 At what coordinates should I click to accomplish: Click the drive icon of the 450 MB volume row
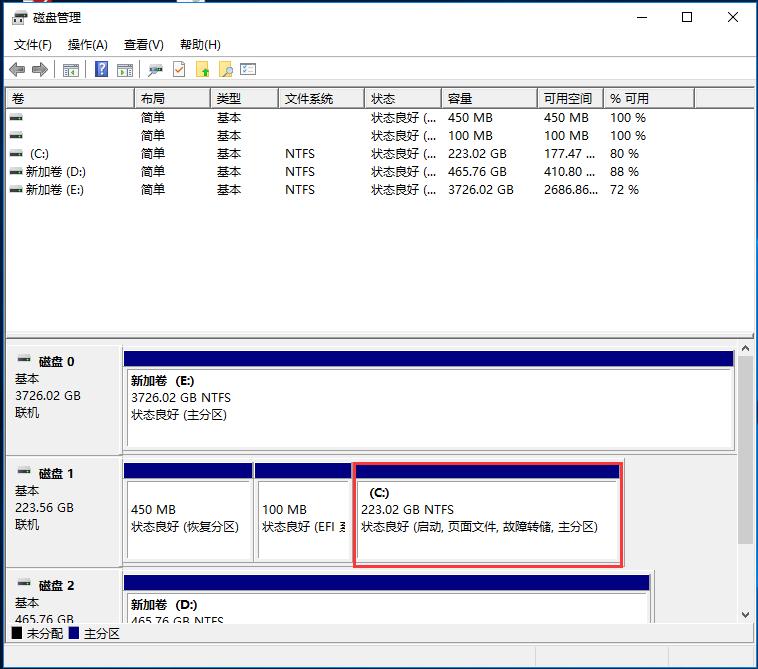[x=16, y=117]
